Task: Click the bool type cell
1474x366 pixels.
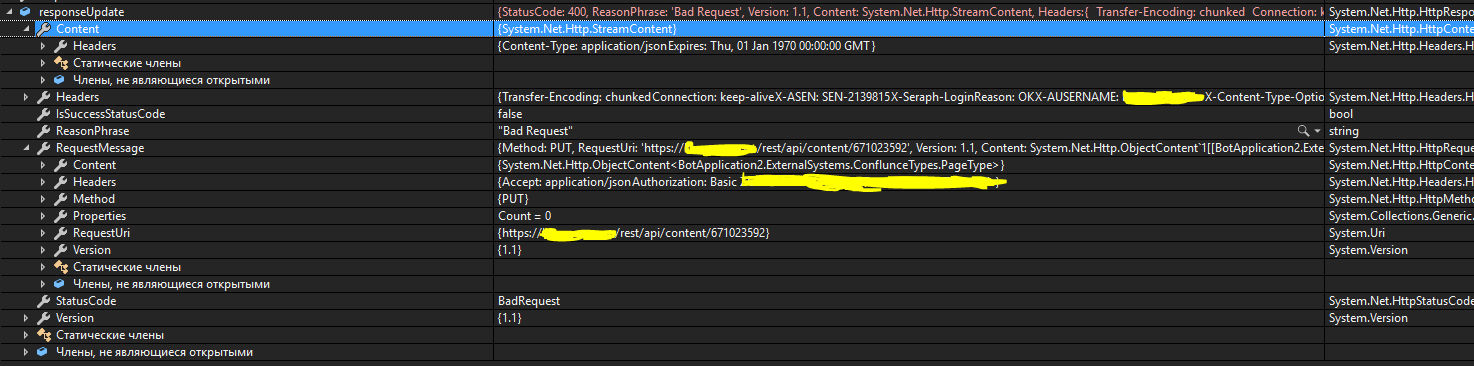Action: [x=1340, y=114]
